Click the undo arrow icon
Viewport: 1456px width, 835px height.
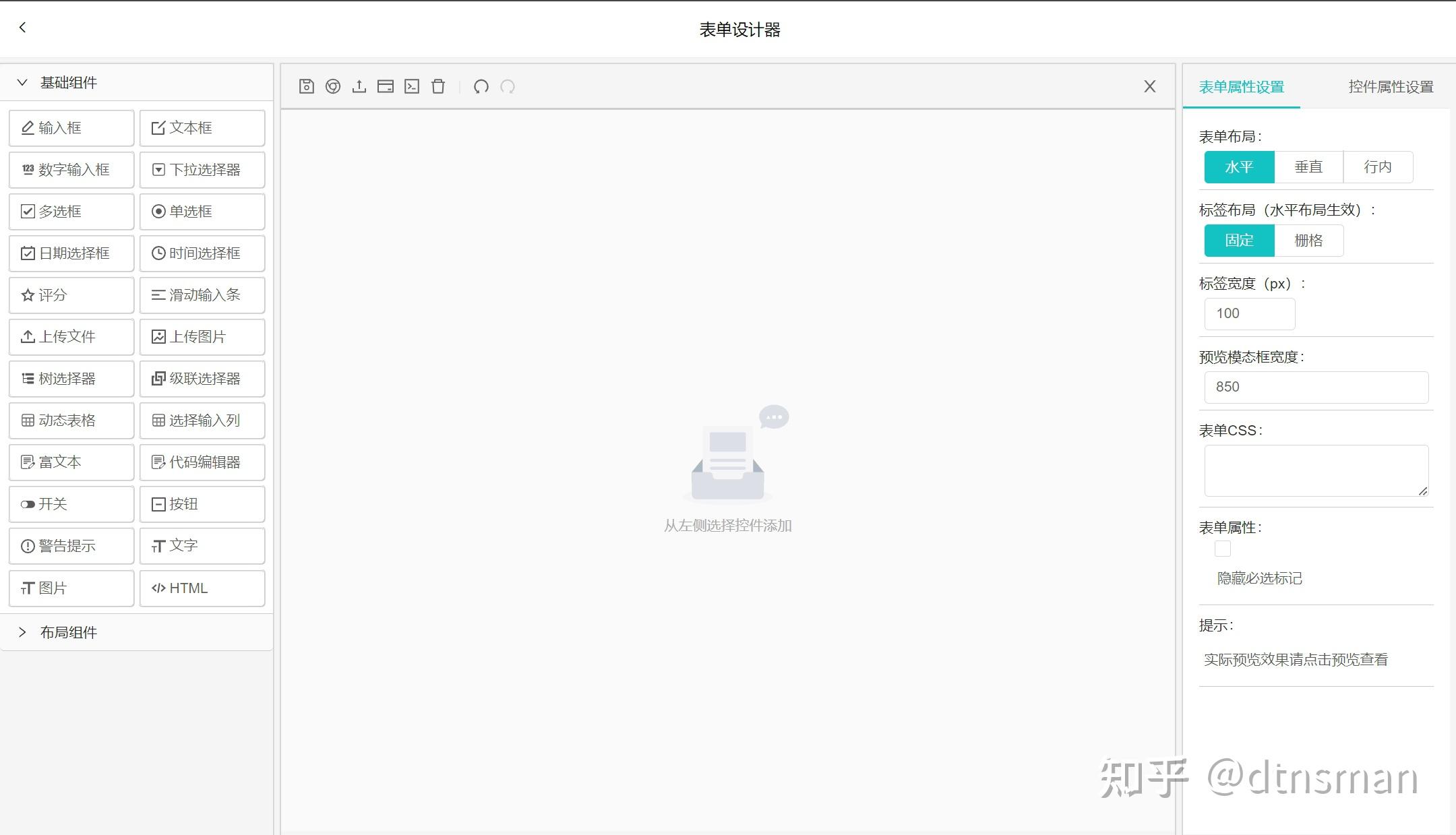(481, 86)
